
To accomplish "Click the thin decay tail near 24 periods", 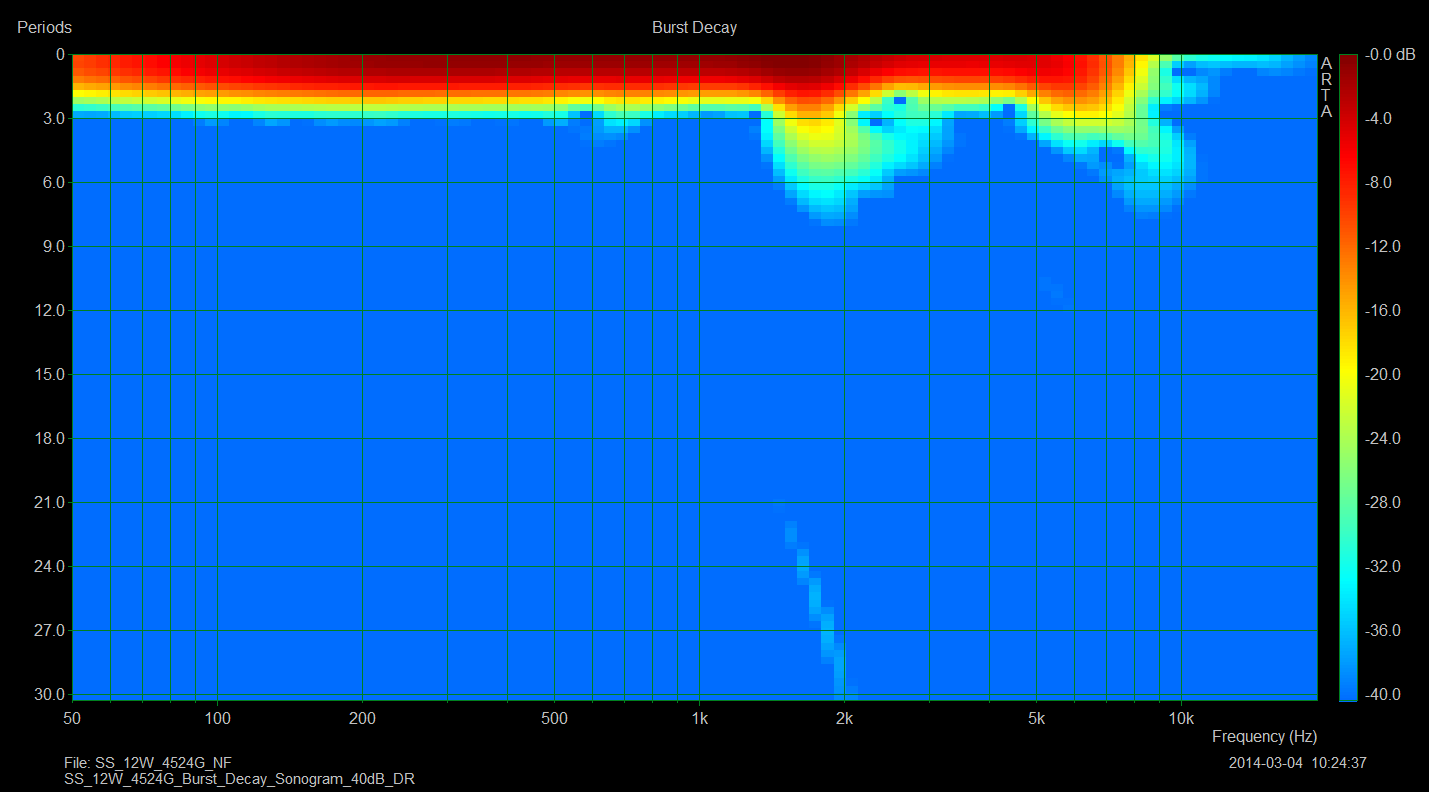I will coord(804,567).
